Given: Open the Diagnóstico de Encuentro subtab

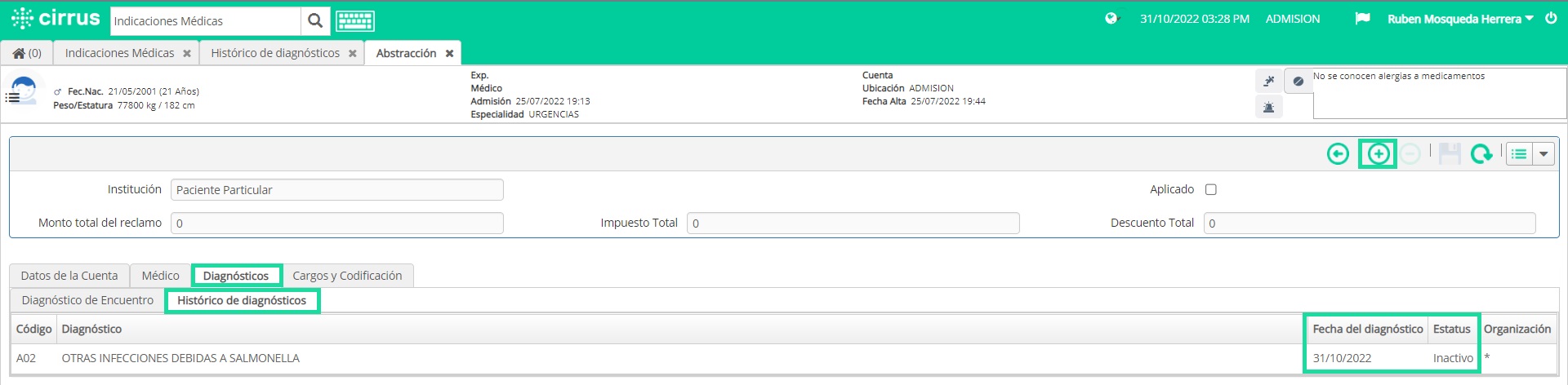Looking at the screenshot, I should pyautogui.click(x=87, y=300).
